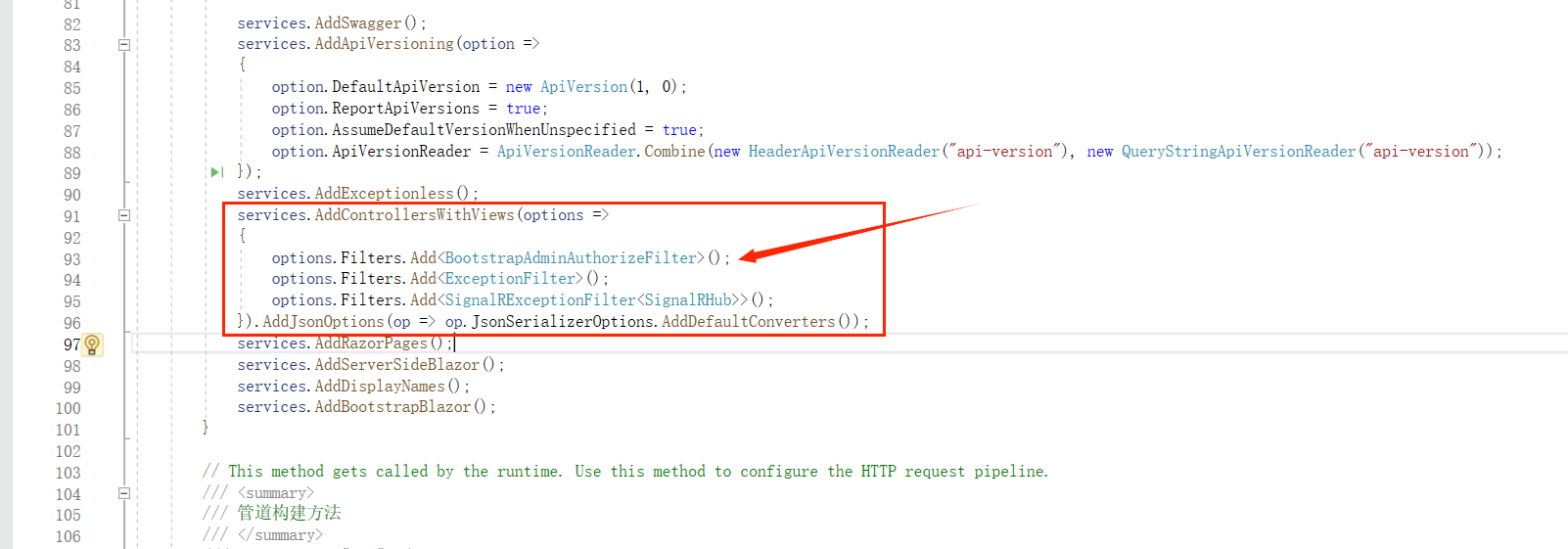Click AssumeDefaultVersionWhenUnspecified property
Viewport: 1568px width, 549px height.
click(484, 130)
